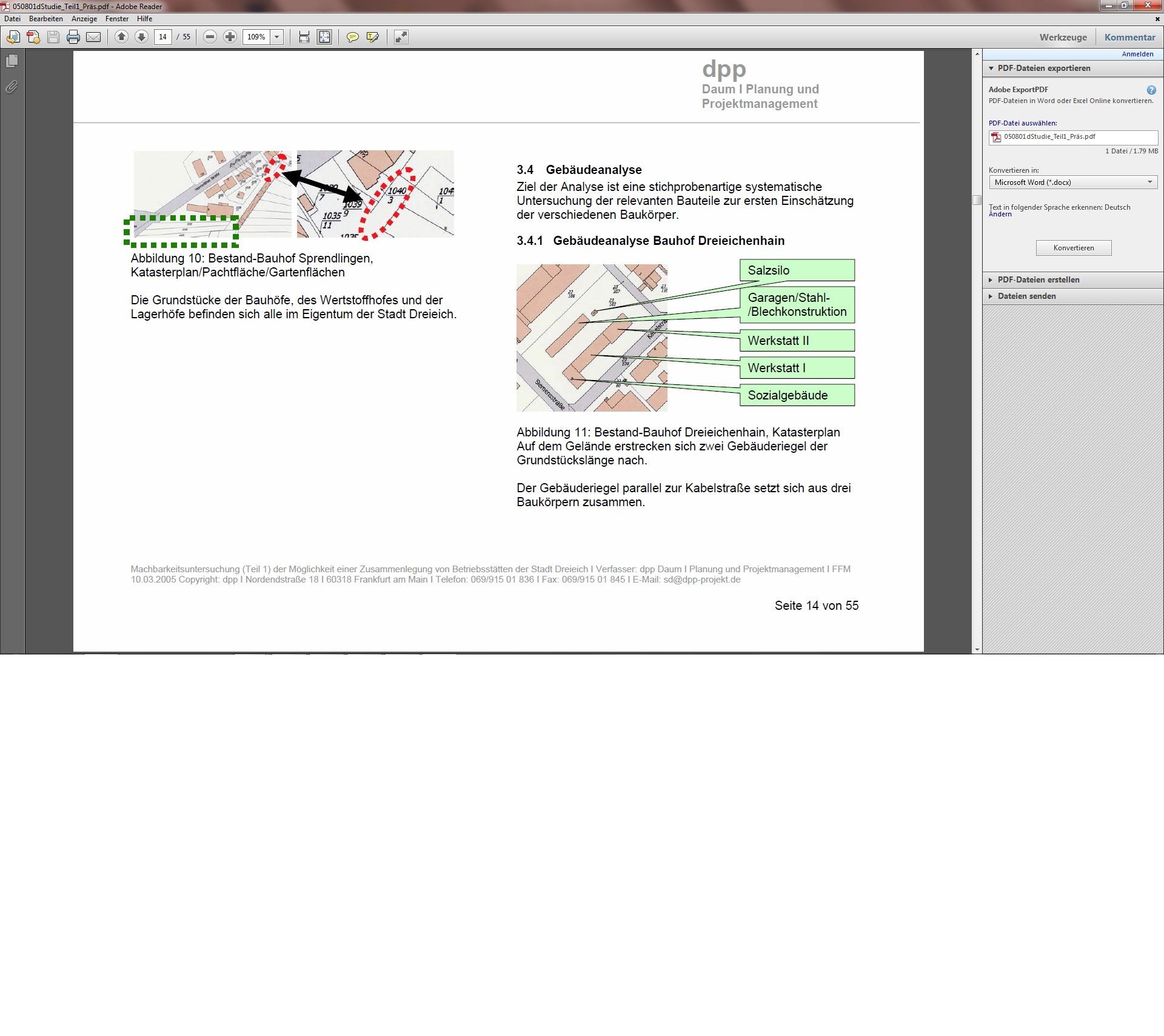Zoom in with plus button
Viewport: 1164px width, 1036px height.
tap(230, 38)
